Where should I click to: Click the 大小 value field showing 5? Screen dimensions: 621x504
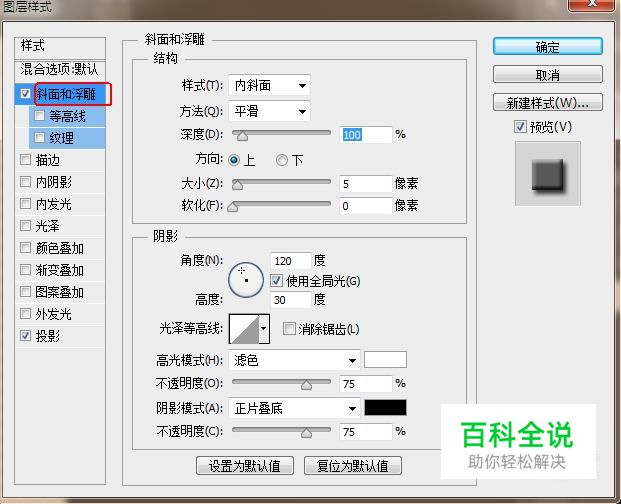pyautogui.click(x=366, y=184)
